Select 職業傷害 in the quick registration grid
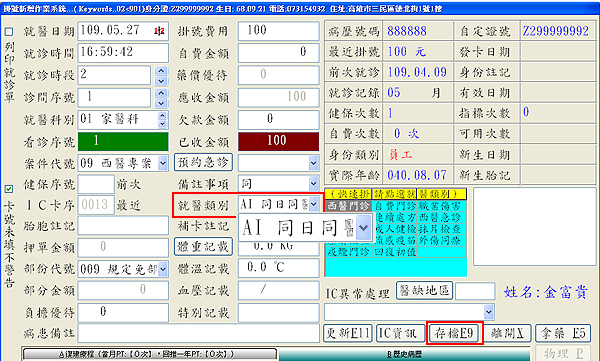600x361 pixels. coord(442,206)
